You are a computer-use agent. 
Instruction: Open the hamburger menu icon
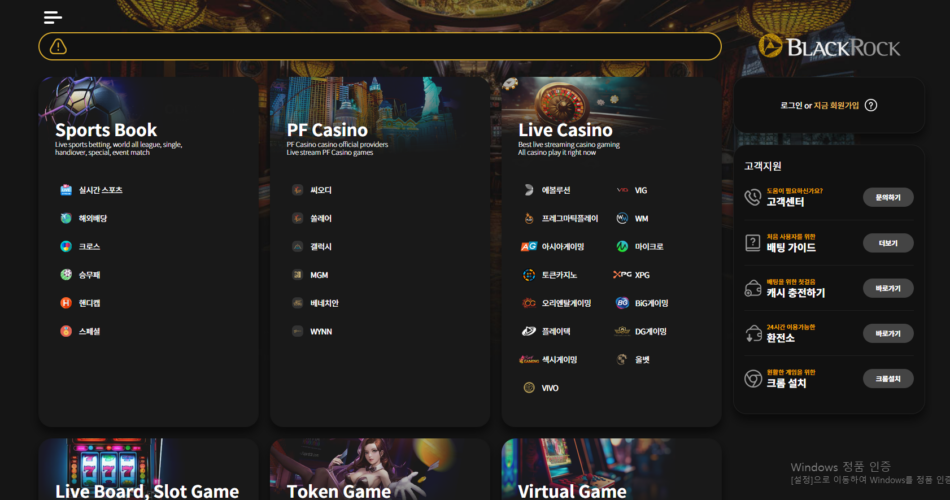(x=53, y=17)
